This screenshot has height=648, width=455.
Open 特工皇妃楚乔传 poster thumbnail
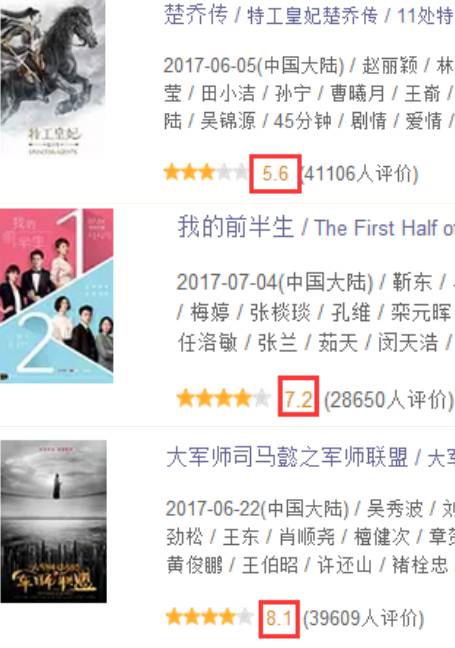[x=52, y=79]
